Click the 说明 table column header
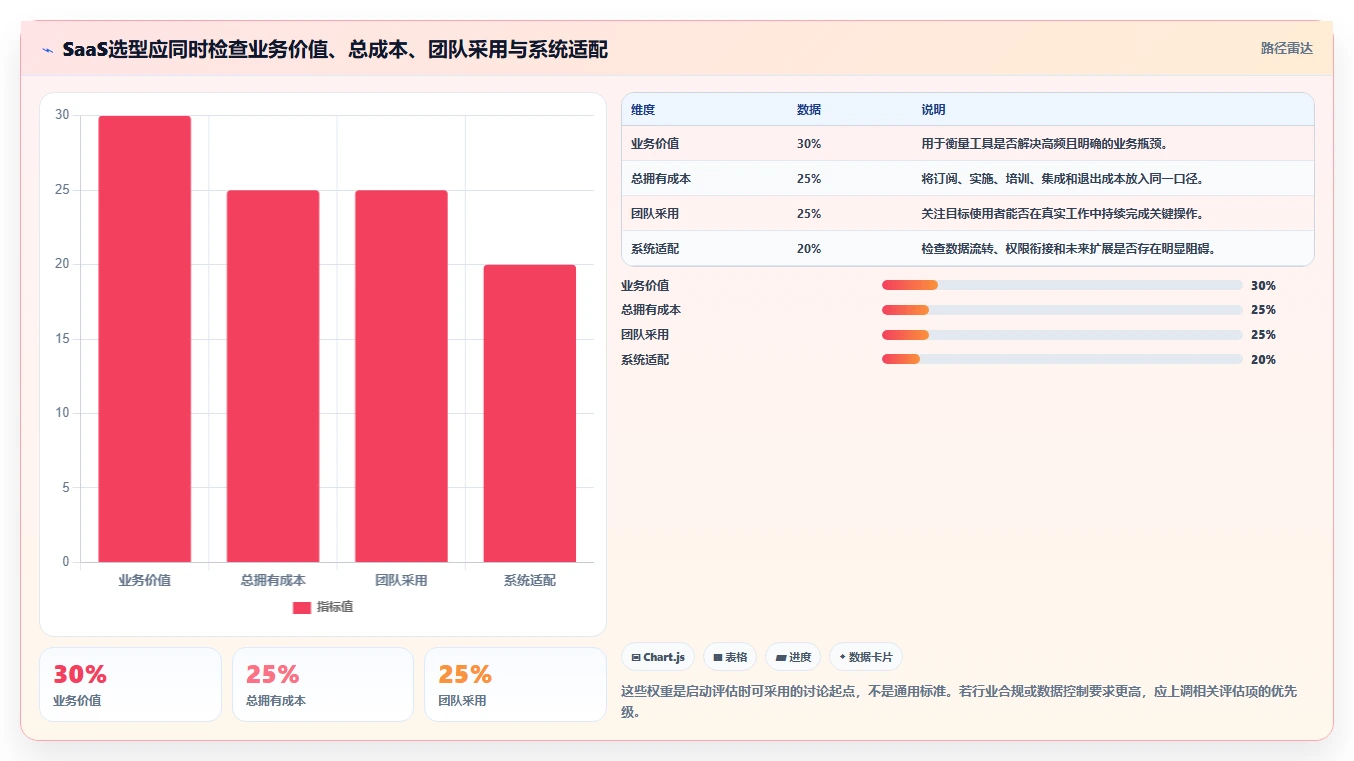 pos(933,110)
